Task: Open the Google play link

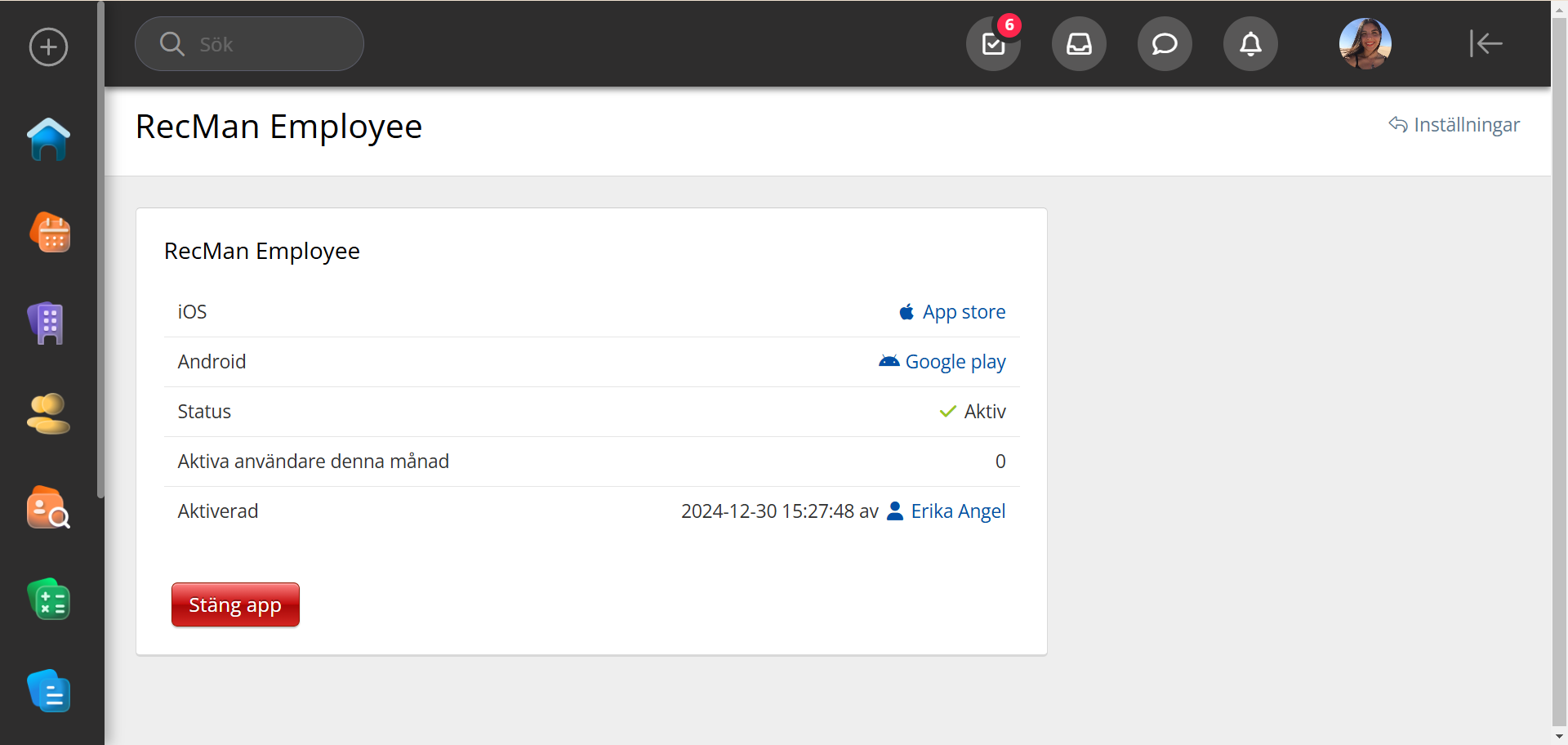Action: (x=955, y=362)
